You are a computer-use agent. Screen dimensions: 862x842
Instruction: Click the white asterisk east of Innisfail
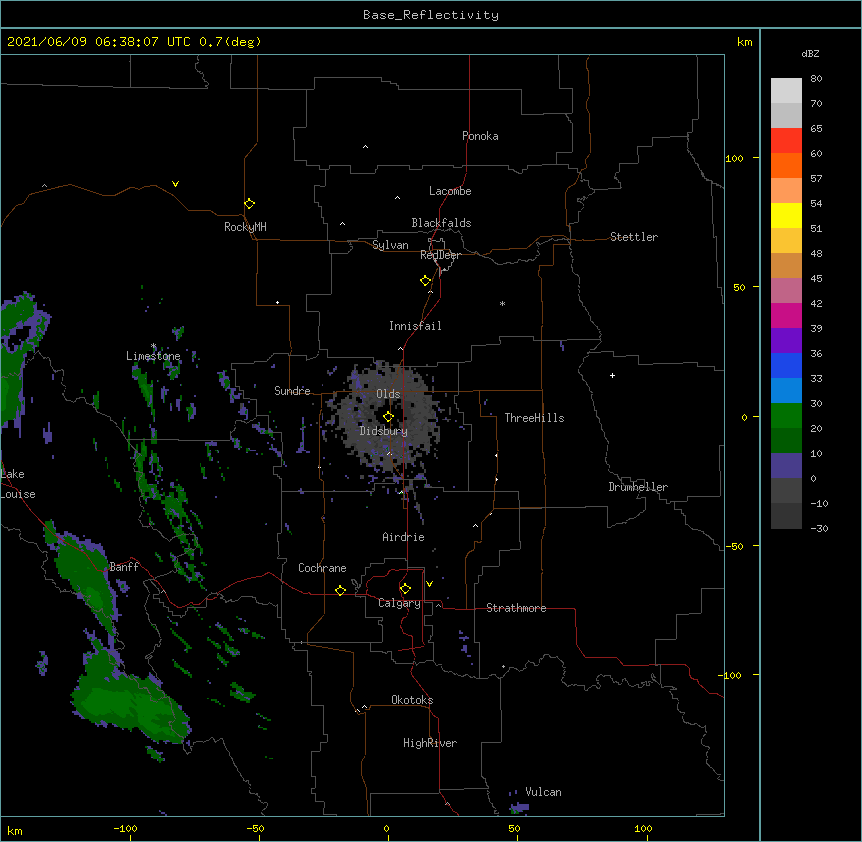pyautogui.click(x=502, y=303)
